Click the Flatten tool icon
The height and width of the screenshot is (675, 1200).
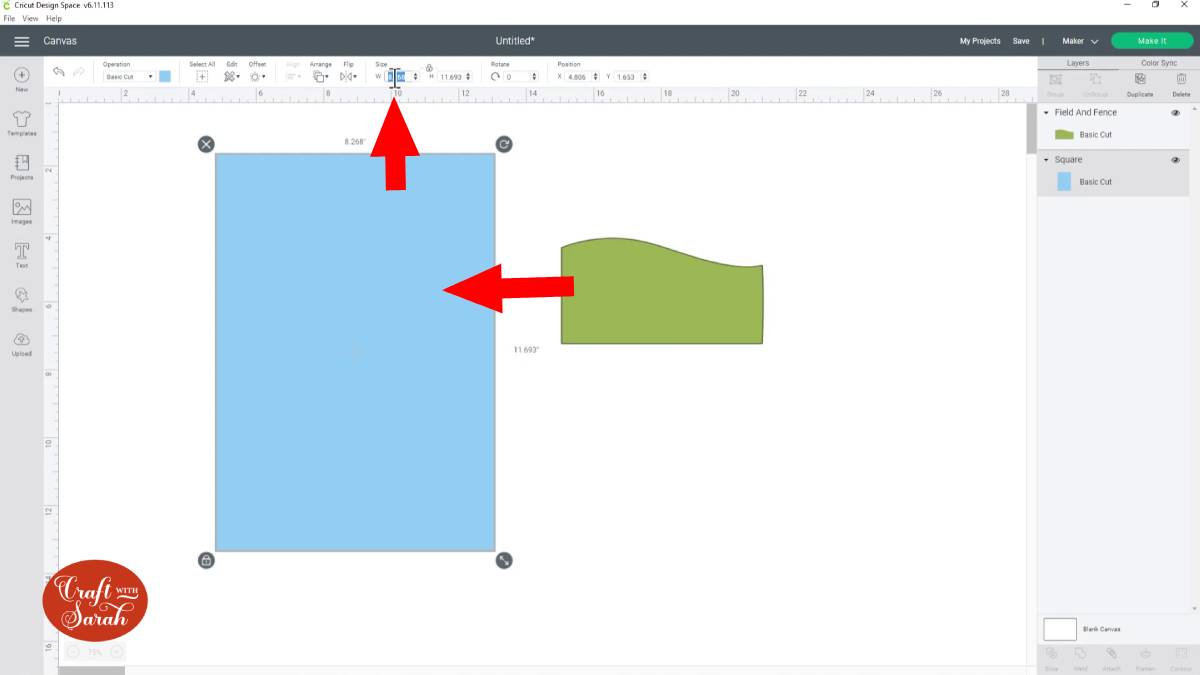[x=1145, y=654]
